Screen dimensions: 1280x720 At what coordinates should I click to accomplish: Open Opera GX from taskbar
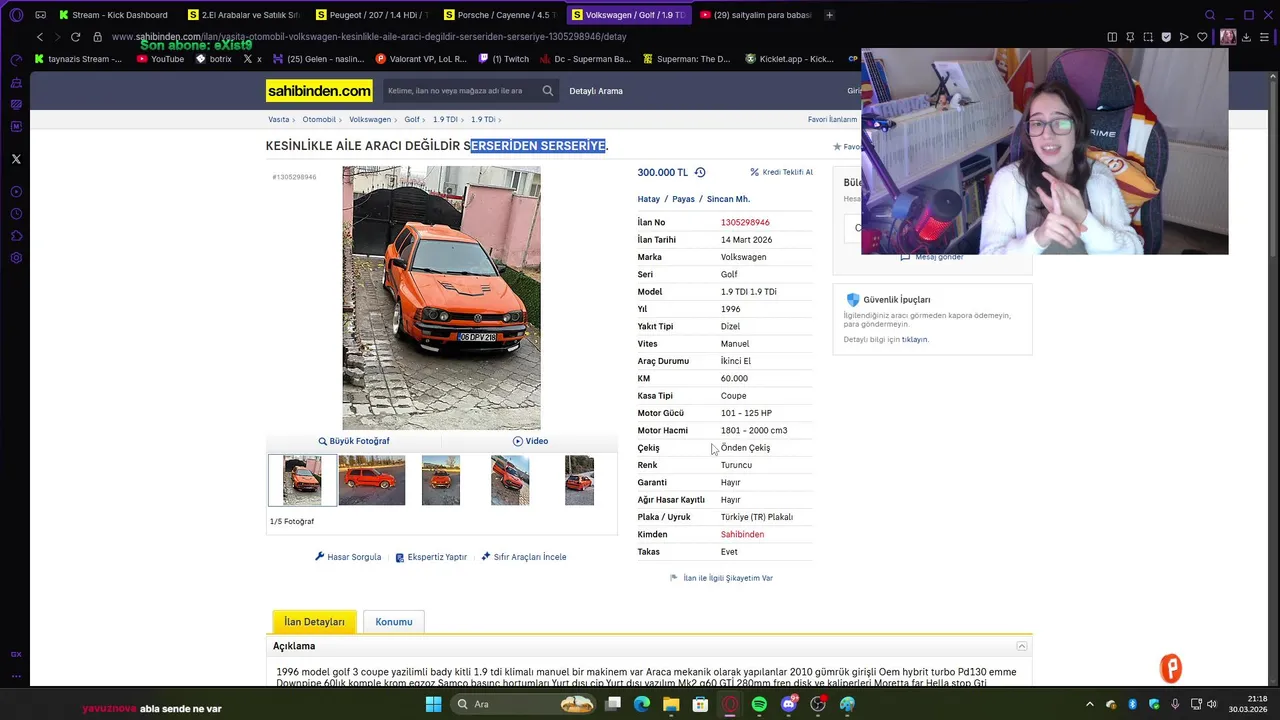coord(730,704)
